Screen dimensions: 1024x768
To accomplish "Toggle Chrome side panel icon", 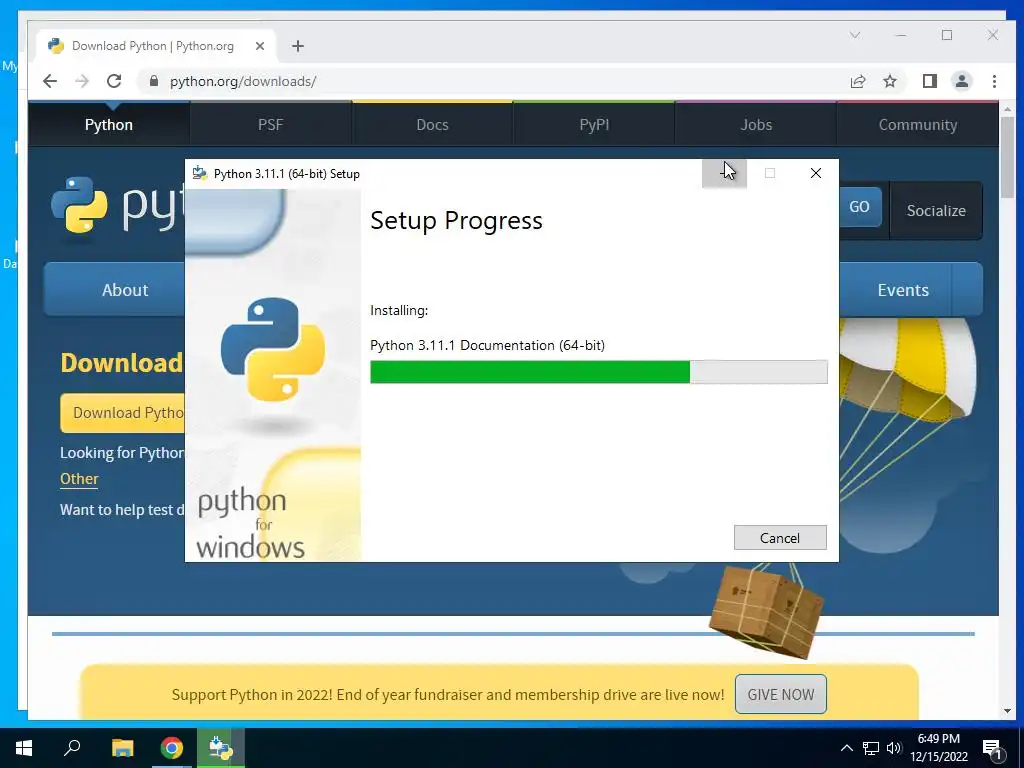I will 930,81.
